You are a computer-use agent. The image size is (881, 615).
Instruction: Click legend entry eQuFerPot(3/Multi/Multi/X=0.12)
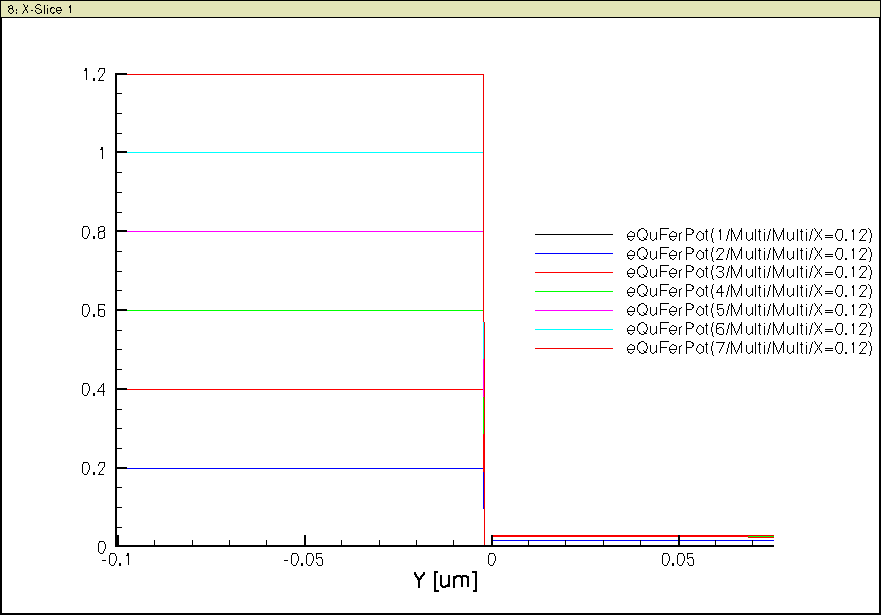(750, 272)
